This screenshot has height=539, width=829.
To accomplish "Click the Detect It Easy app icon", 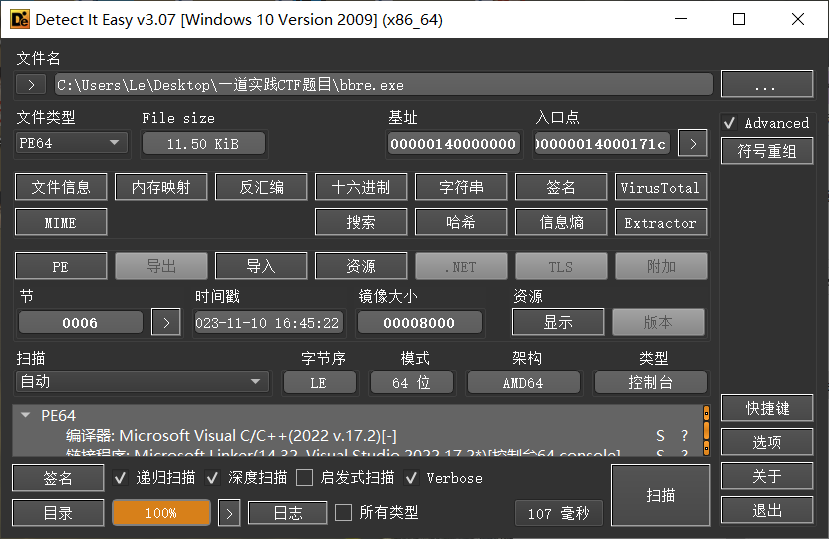I will coord(20,20).
